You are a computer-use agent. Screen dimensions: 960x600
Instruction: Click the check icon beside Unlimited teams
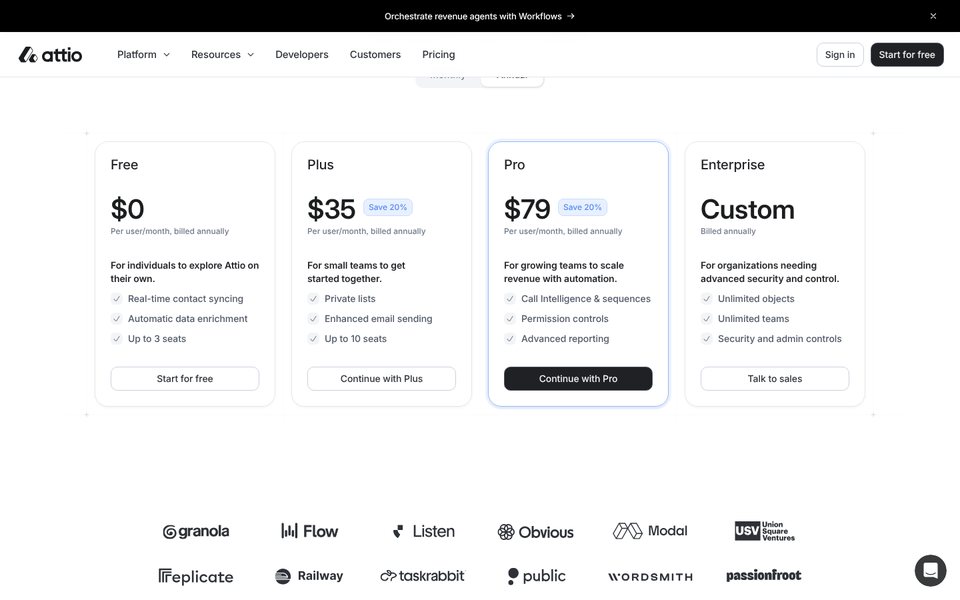[x=706, y=318]
